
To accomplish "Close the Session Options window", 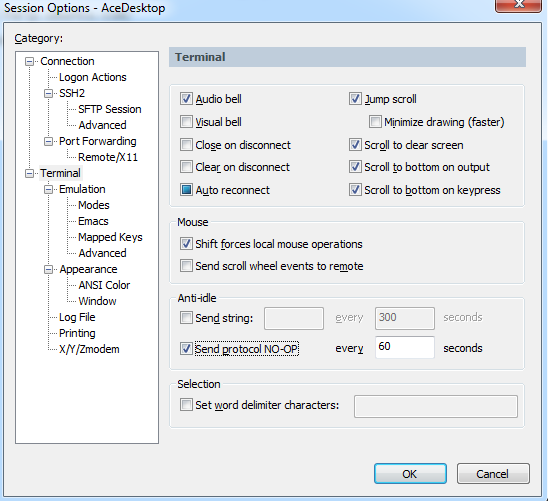I will click(519, 6).
